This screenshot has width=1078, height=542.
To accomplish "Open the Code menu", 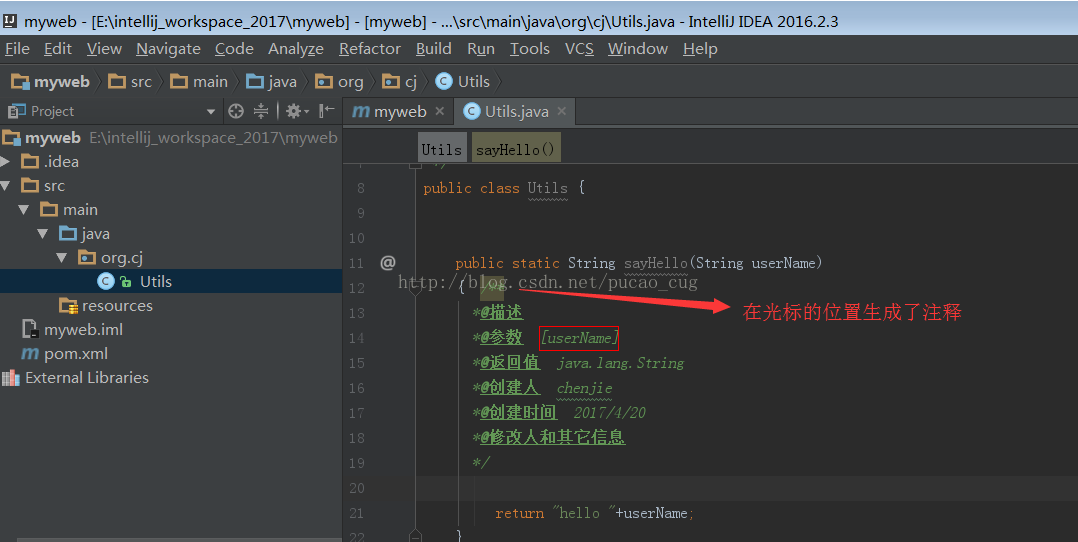I will coord(234,49).
